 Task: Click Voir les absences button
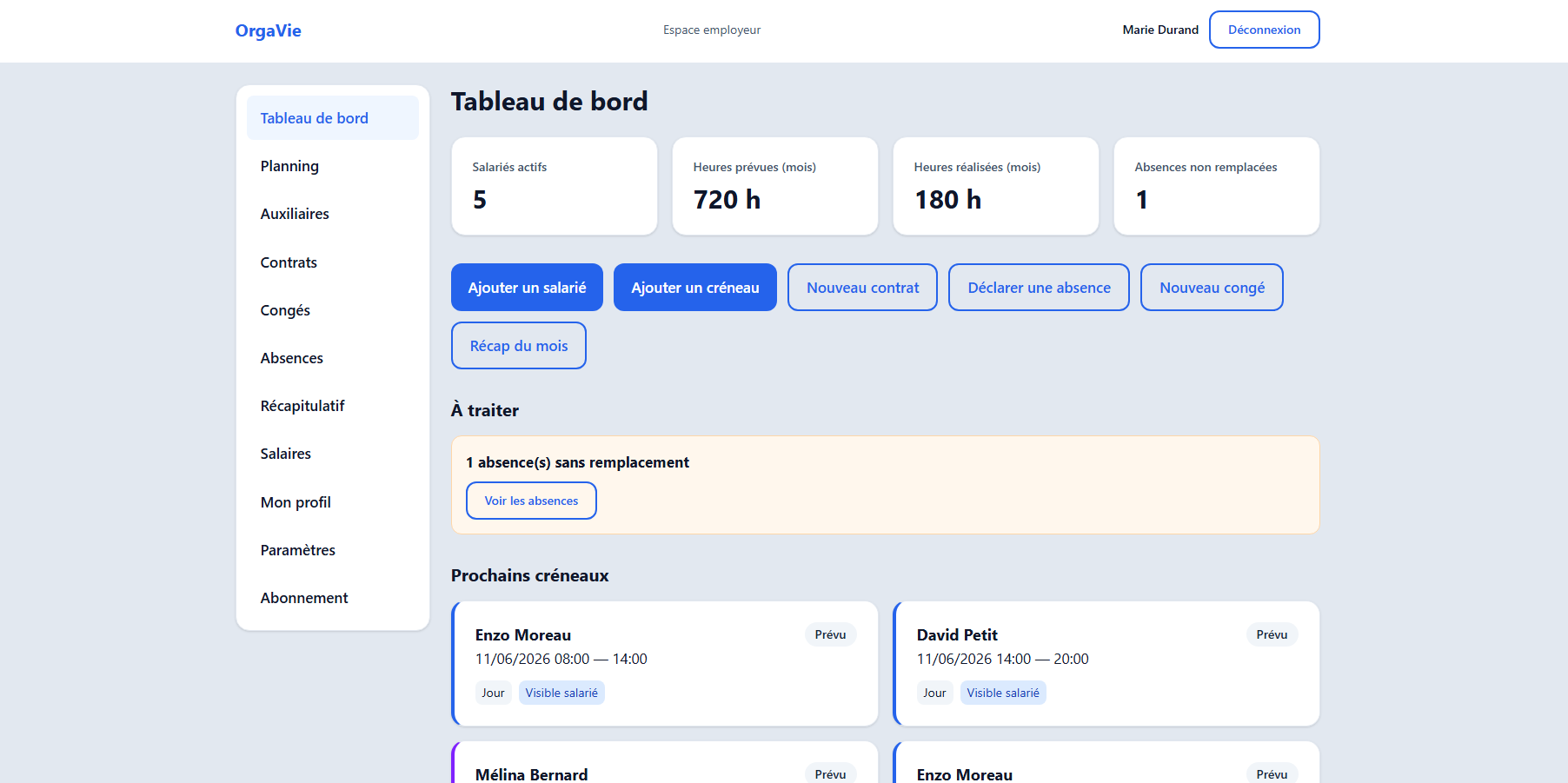(531, 501)
